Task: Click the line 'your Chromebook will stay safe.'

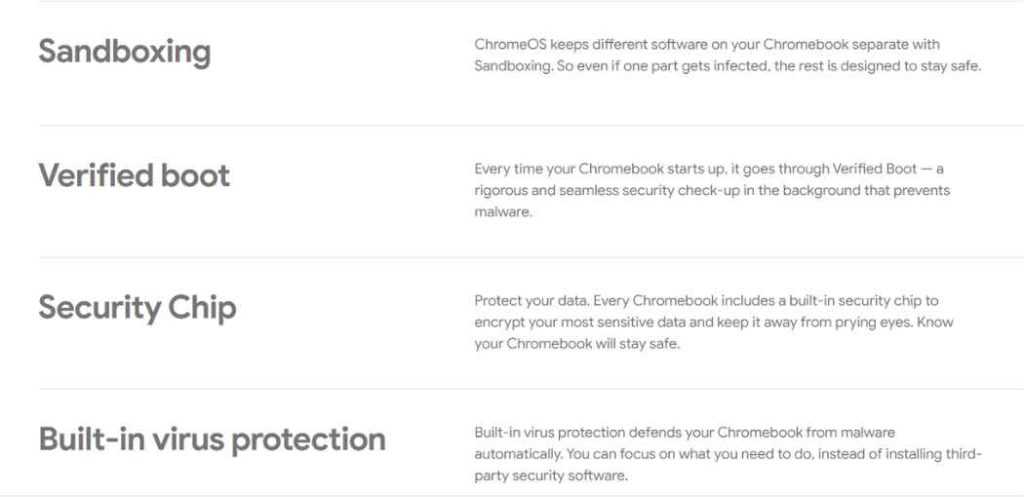Action: click(577, 344)
